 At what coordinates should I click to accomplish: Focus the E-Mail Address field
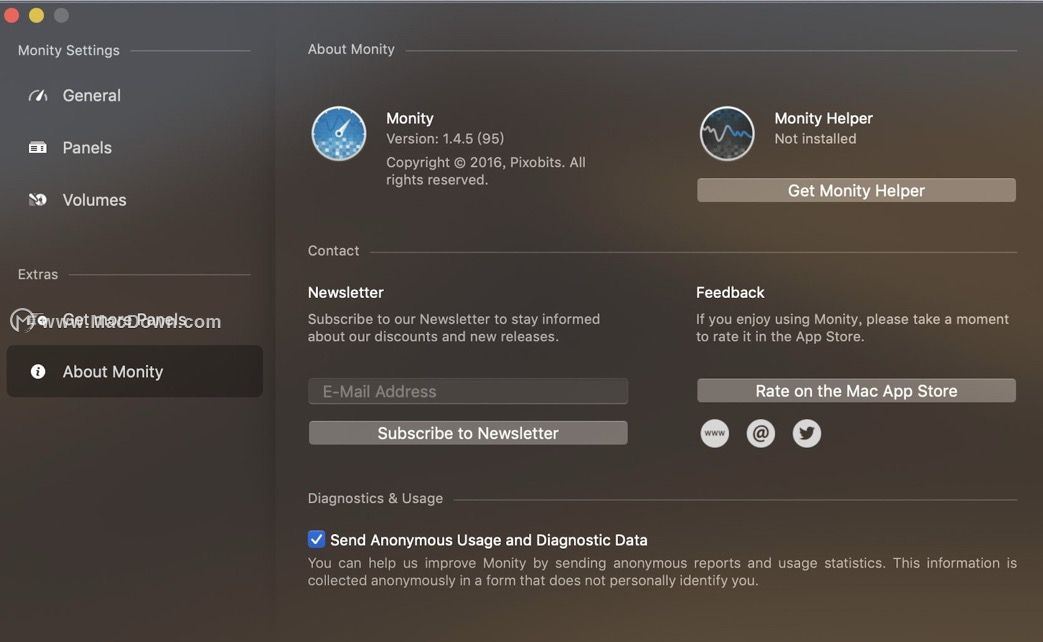pyautogui.click(x=468, y=391)
